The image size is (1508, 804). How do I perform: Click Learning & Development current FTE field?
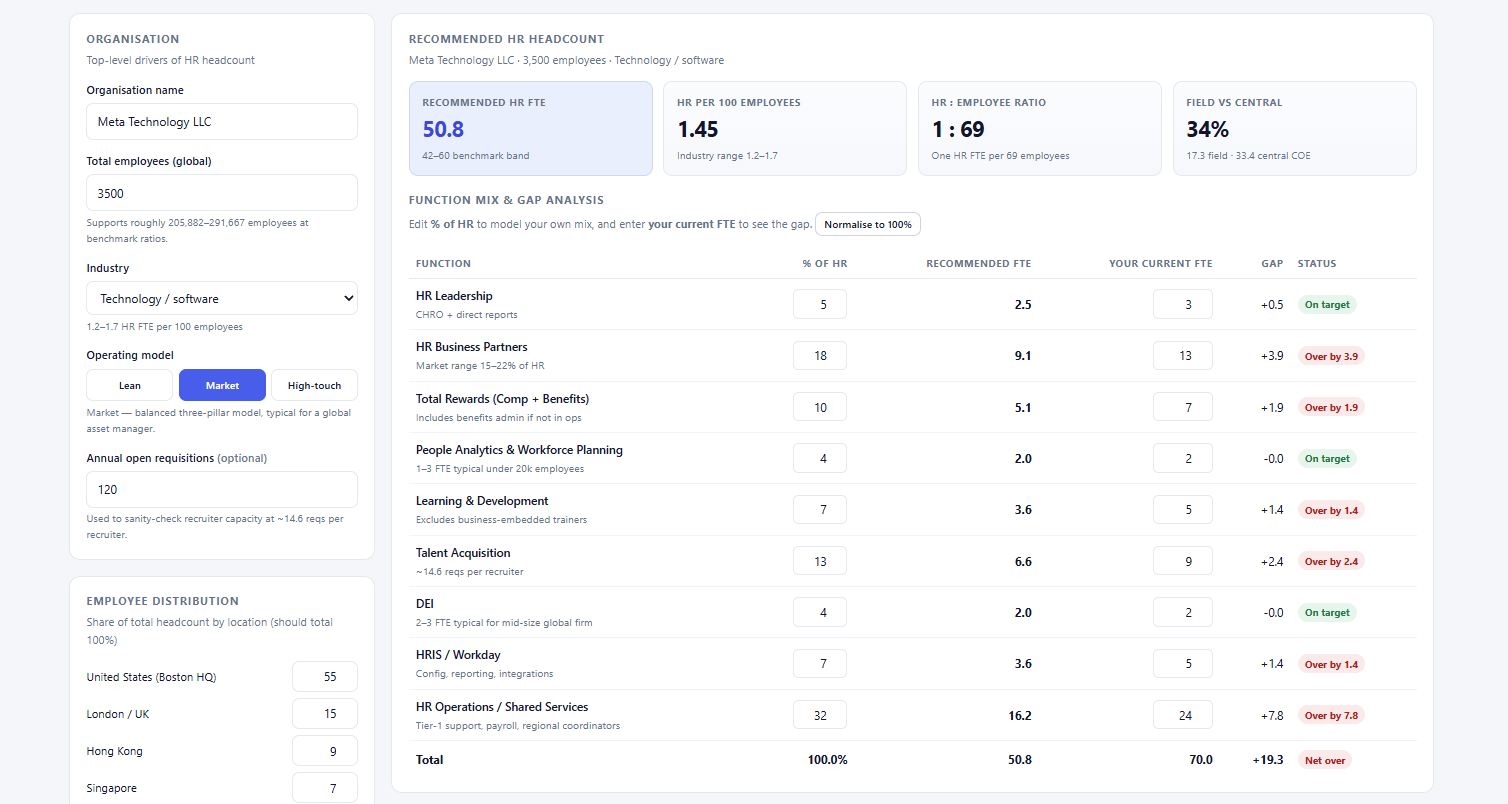(1183, 510)
